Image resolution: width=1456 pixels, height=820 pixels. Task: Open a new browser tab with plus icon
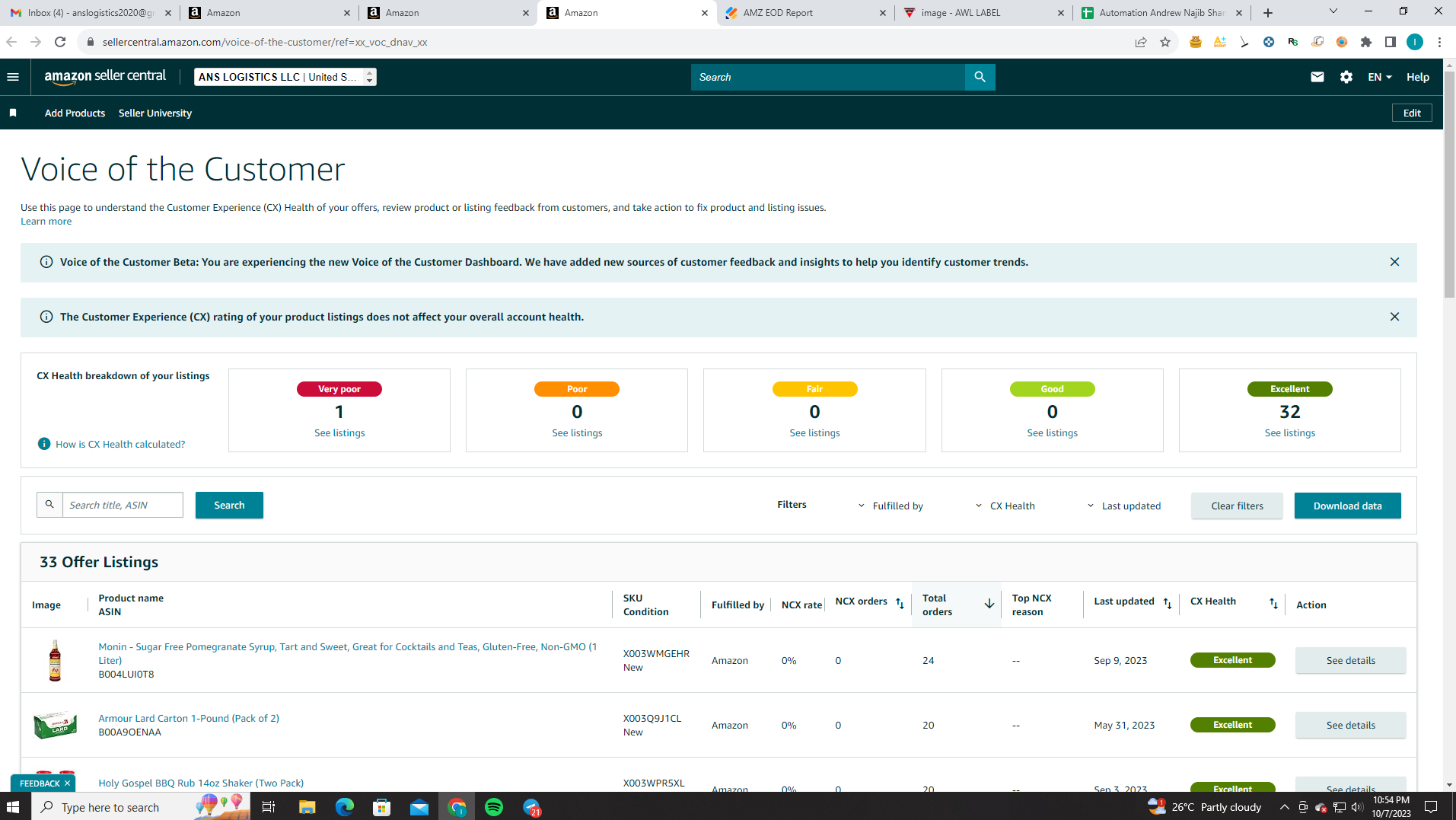click(1268, 13)
